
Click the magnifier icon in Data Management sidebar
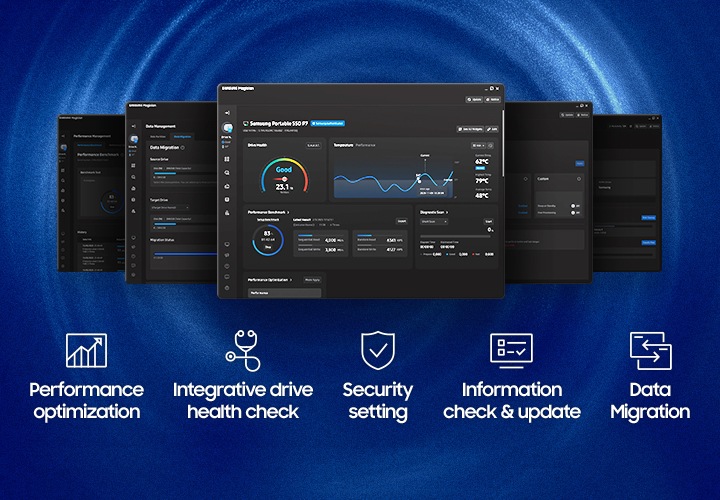pyautogui.click(x=134, y=177)
